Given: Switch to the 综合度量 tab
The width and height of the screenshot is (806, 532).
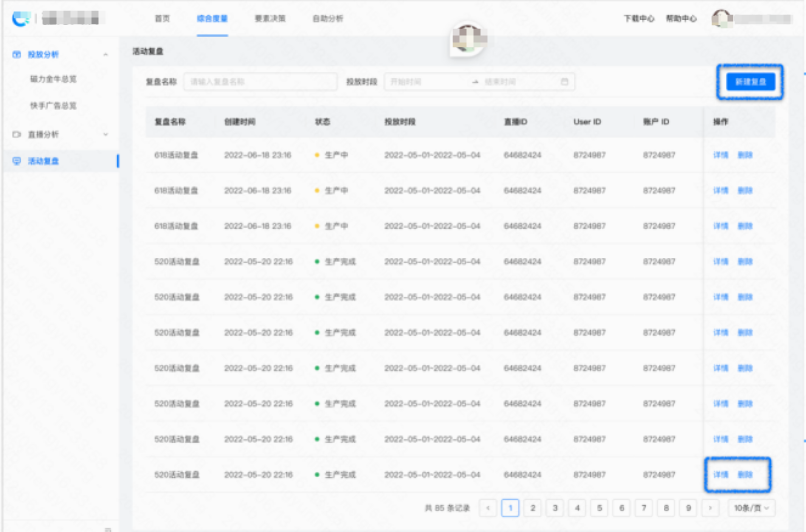Looking at the screenshot, I should pyautogui.click(x=212, y=19).
